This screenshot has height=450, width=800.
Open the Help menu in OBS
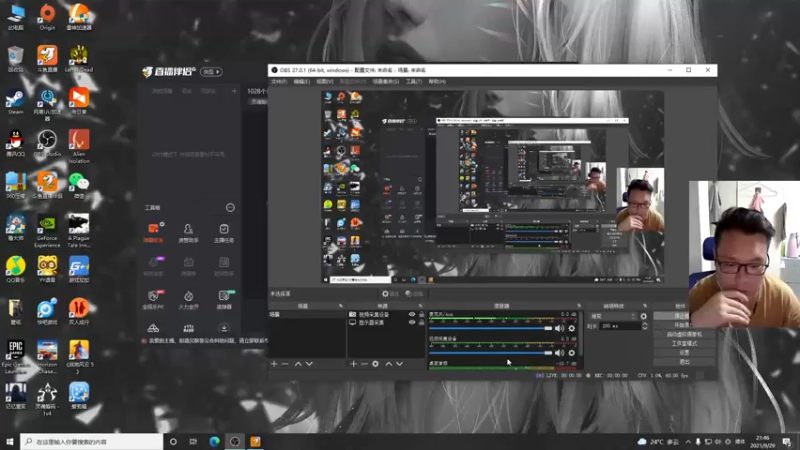pos(437,82)
